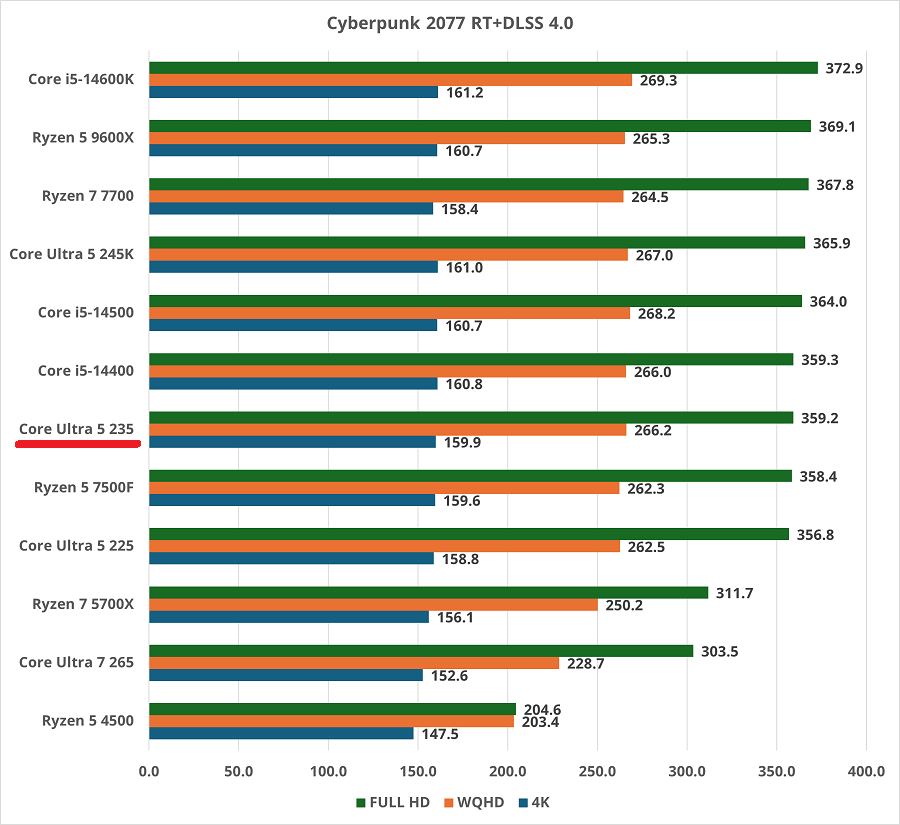The width and height of the screenshot is (900, 825).
Task: Click the 300.0 axis tick label
Action: (687, 772)
